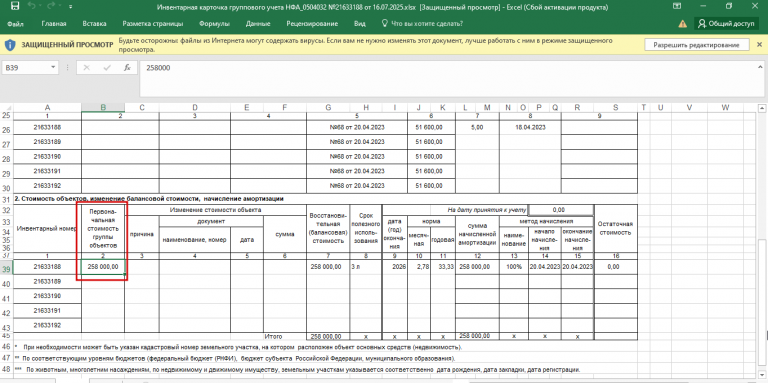Viewport: 768px width, 383px height.
Task: Open the Name Box dropdown arrow
Action: (53, 68)
